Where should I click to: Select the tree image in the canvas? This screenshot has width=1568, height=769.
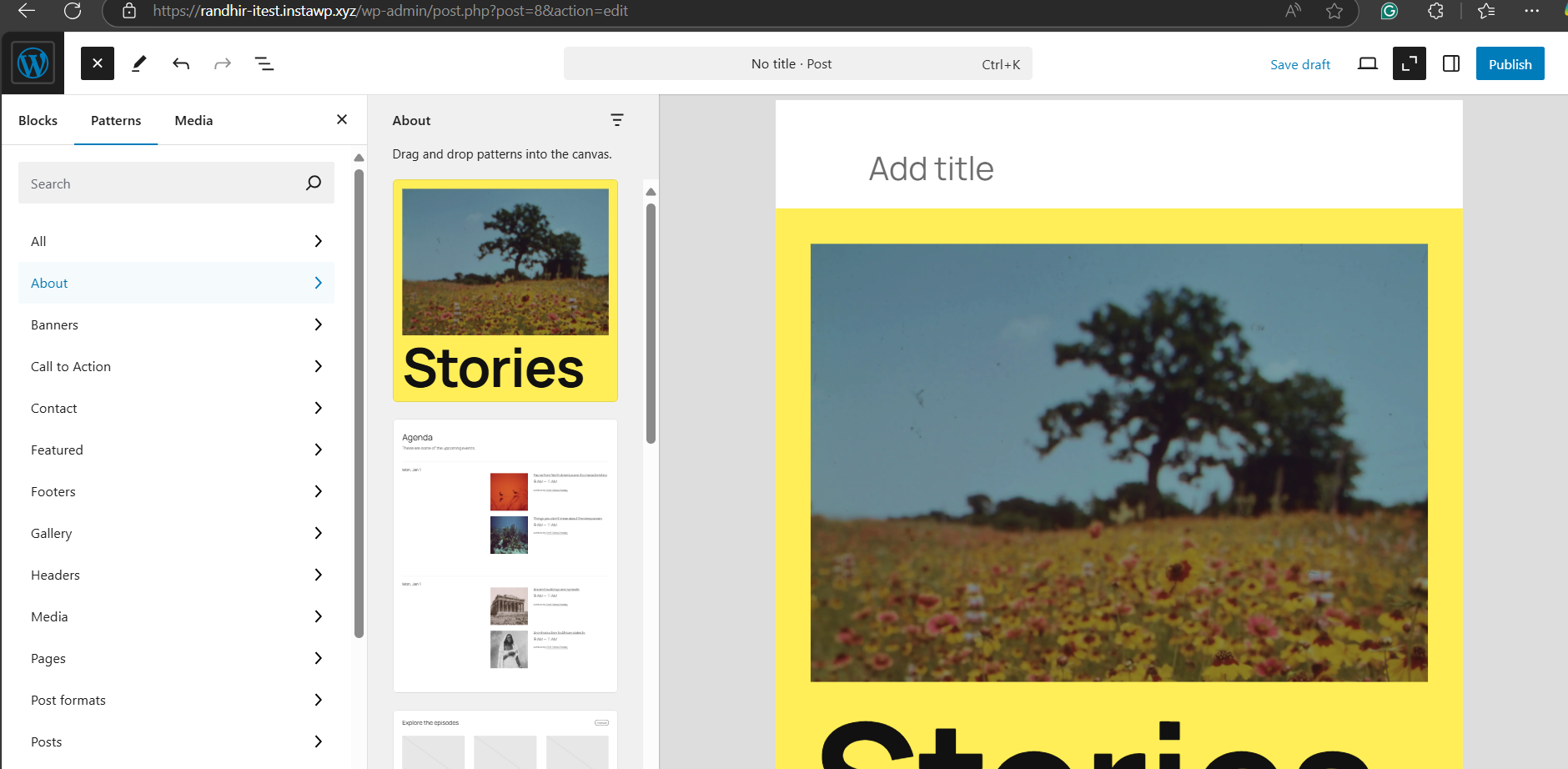click(1119, 463)
